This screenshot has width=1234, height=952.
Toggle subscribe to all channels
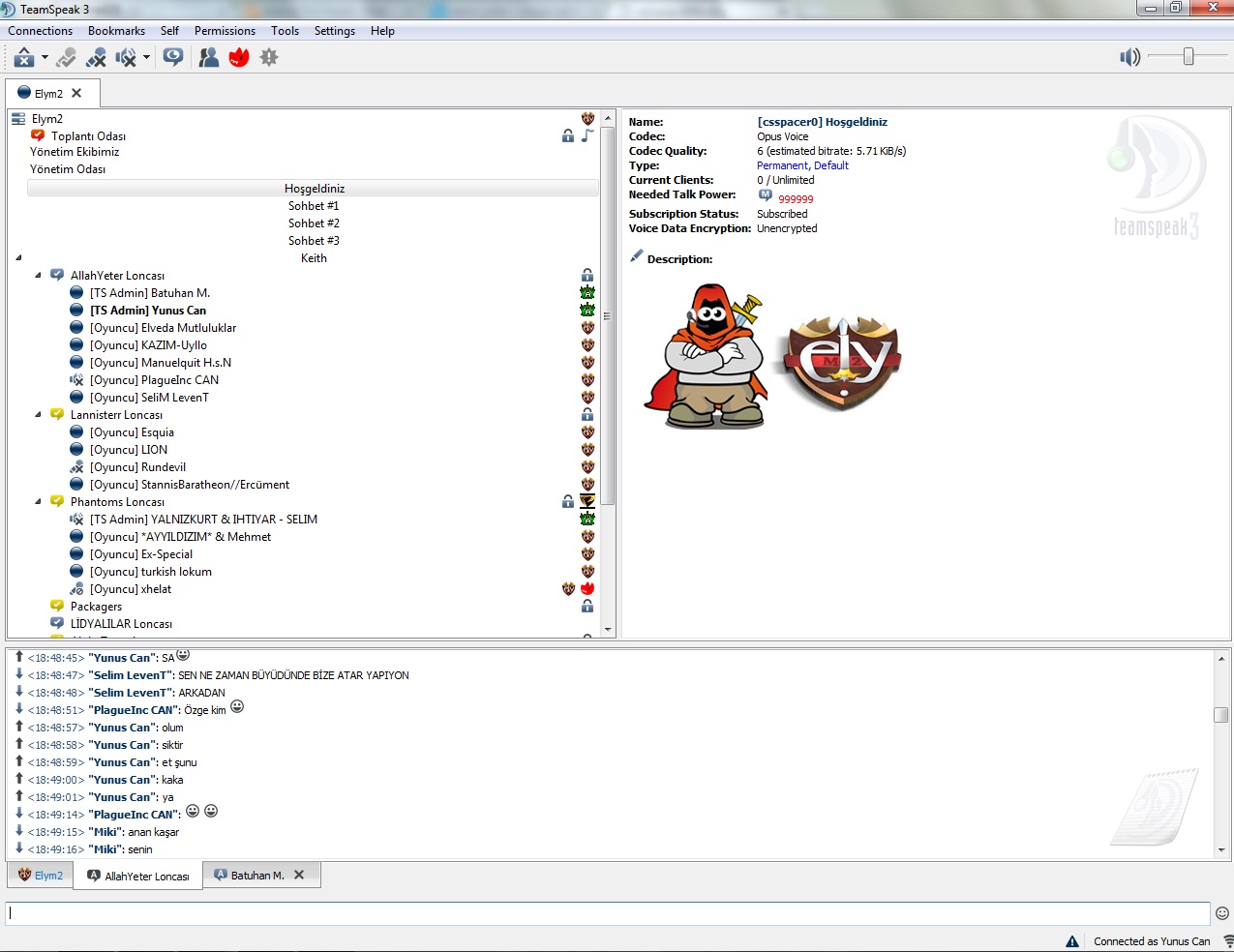173,58
